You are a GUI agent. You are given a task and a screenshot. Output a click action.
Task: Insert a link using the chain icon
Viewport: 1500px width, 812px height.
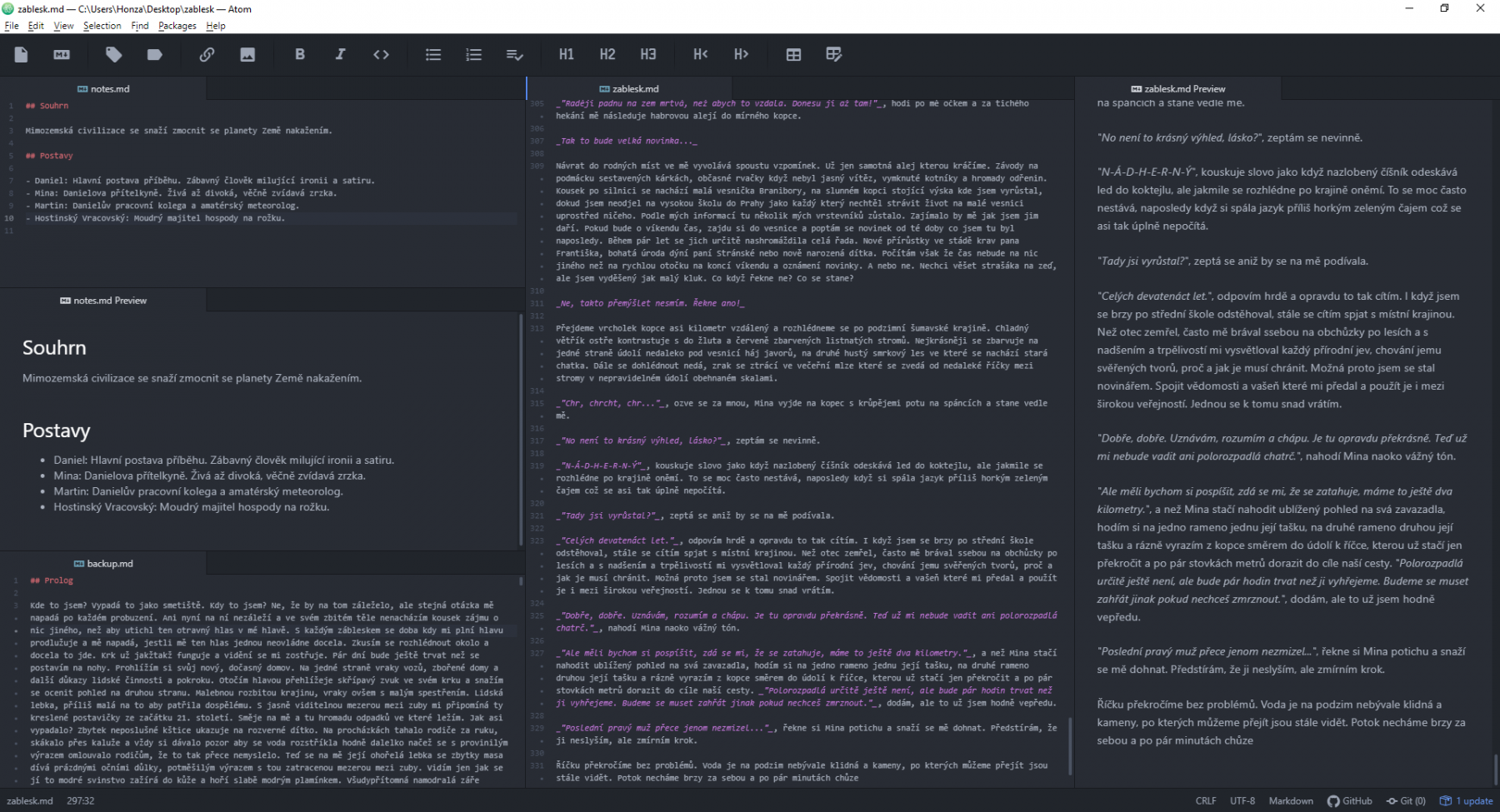click(x=207, y=55)
